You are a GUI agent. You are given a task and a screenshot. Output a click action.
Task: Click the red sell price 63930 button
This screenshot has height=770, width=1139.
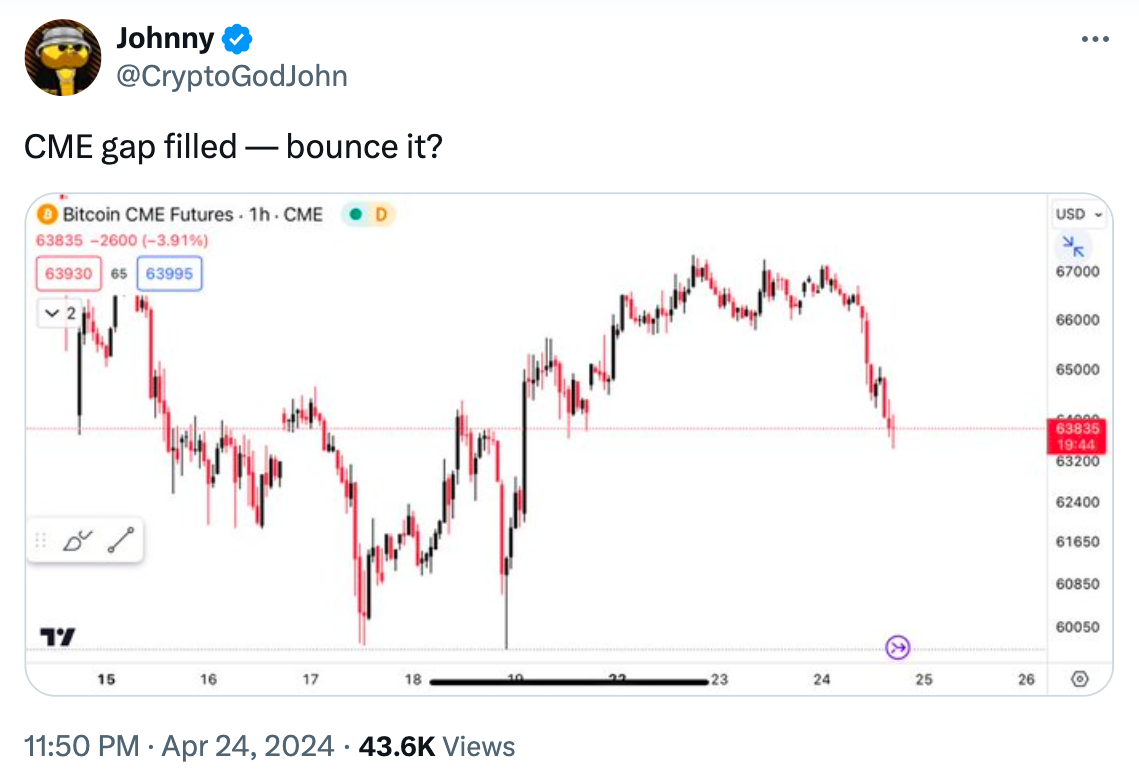tap(69, 274)
